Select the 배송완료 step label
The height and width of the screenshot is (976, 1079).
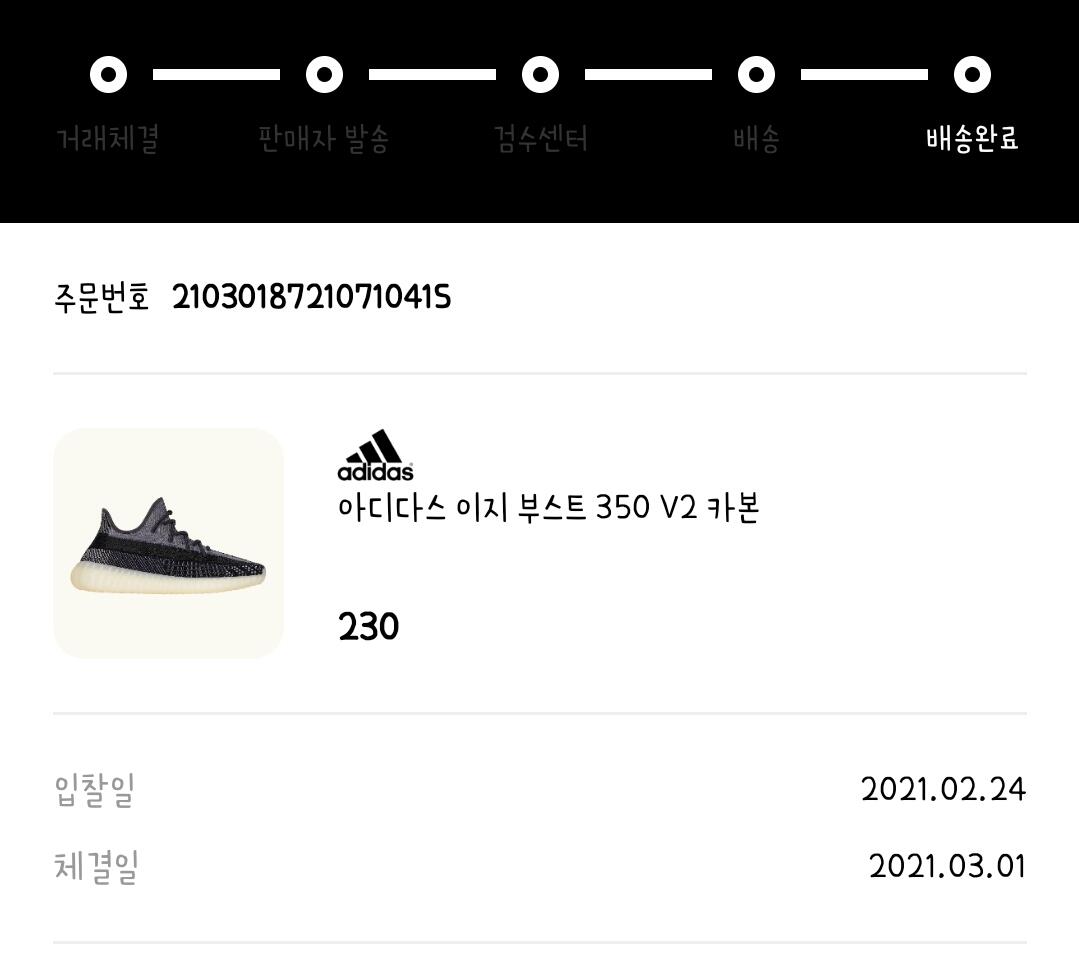tap(972, 139)
